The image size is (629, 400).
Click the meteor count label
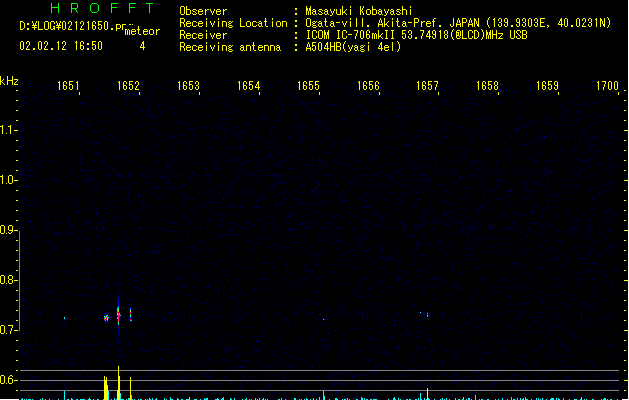pos(142,31)
